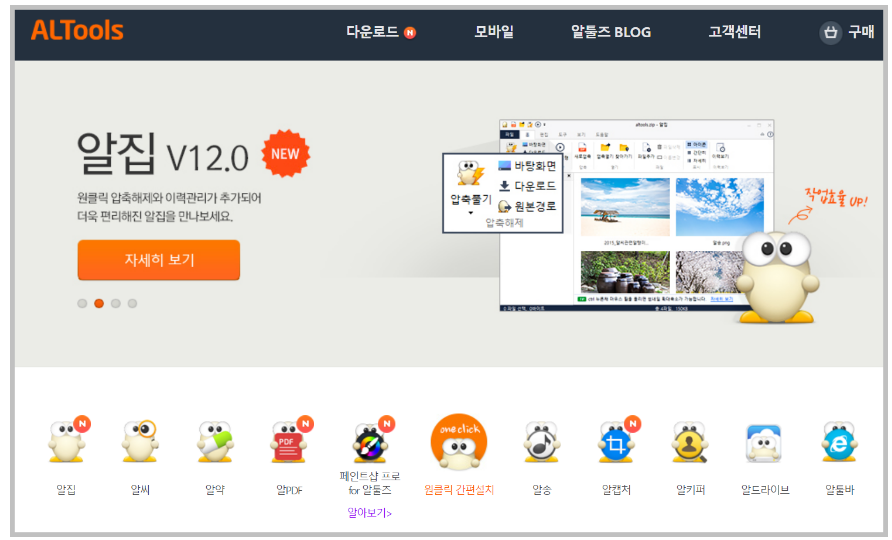Screen dimensions: 892x540
Task: Click the clay jars photo thumbnail
Action: pyautogui.click(x=625, y=272)
